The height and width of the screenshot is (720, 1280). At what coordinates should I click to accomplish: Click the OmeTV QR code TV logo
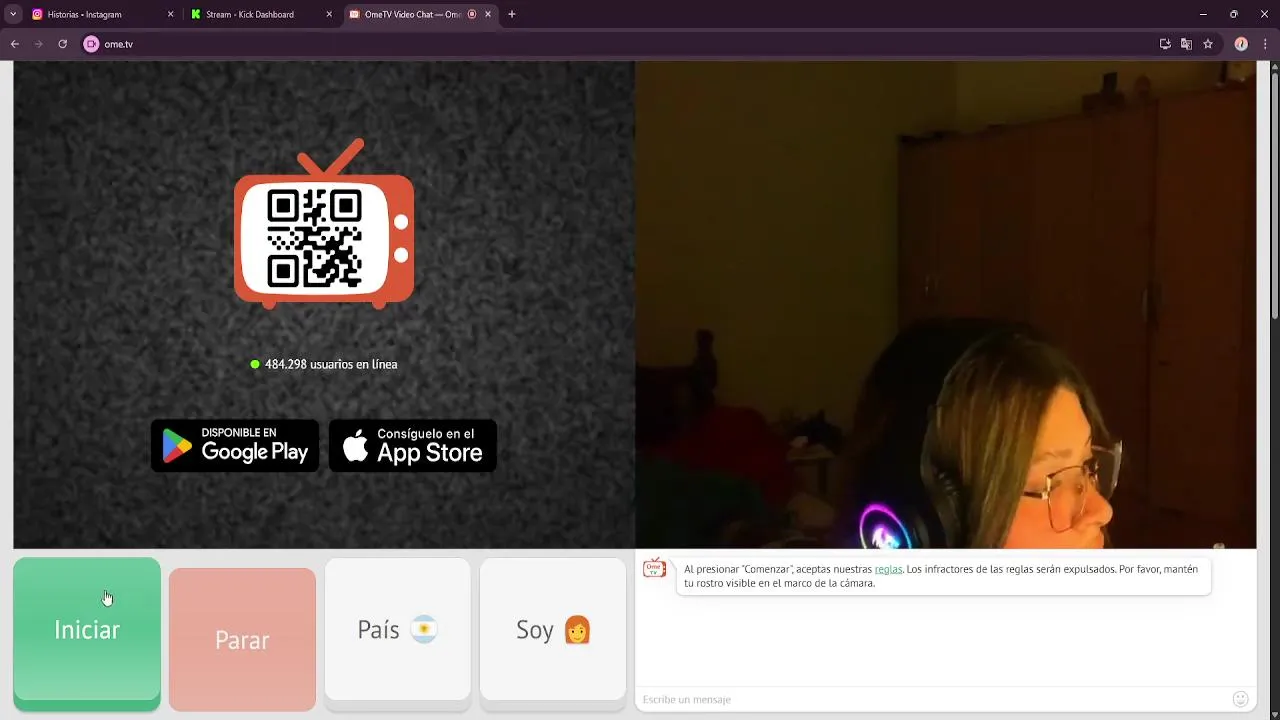324,224
